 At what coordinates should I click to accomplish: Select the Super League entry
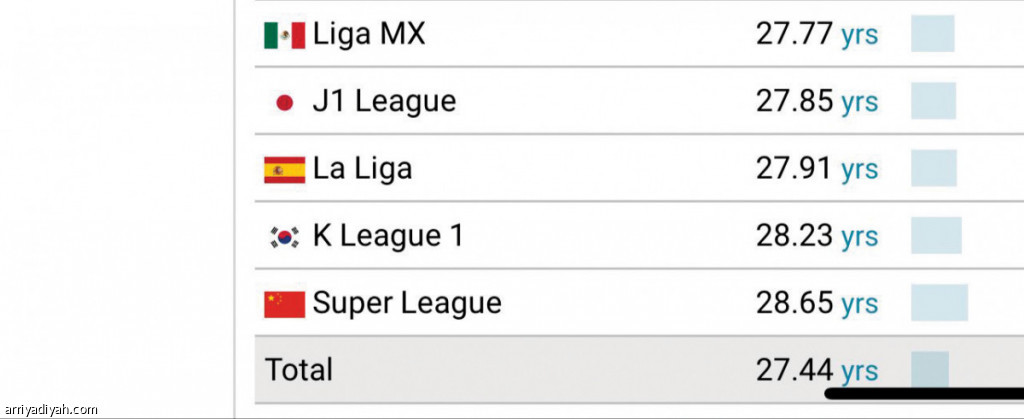(x=407, y=302)
